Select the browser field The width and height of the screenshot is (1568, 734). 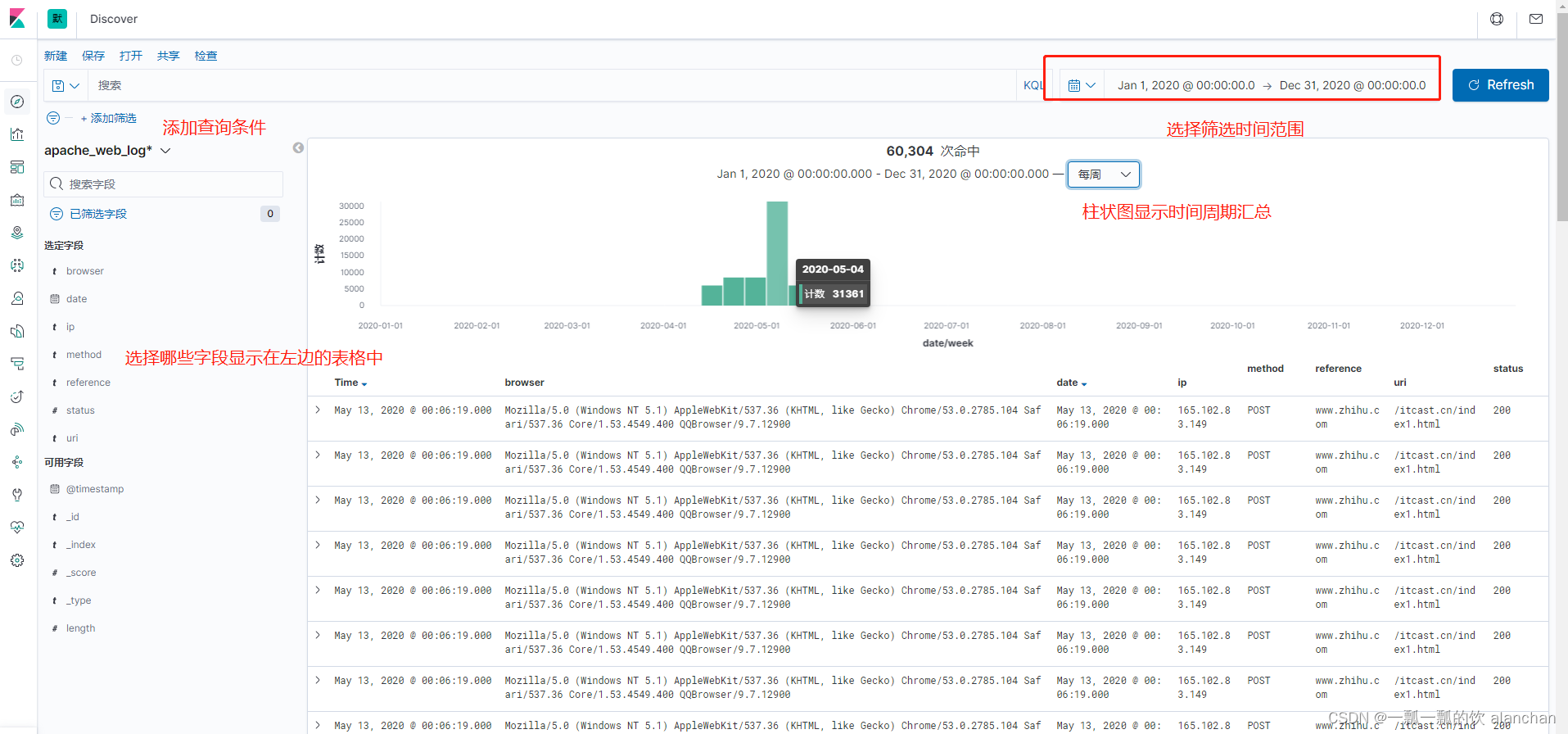coord(85,271)
